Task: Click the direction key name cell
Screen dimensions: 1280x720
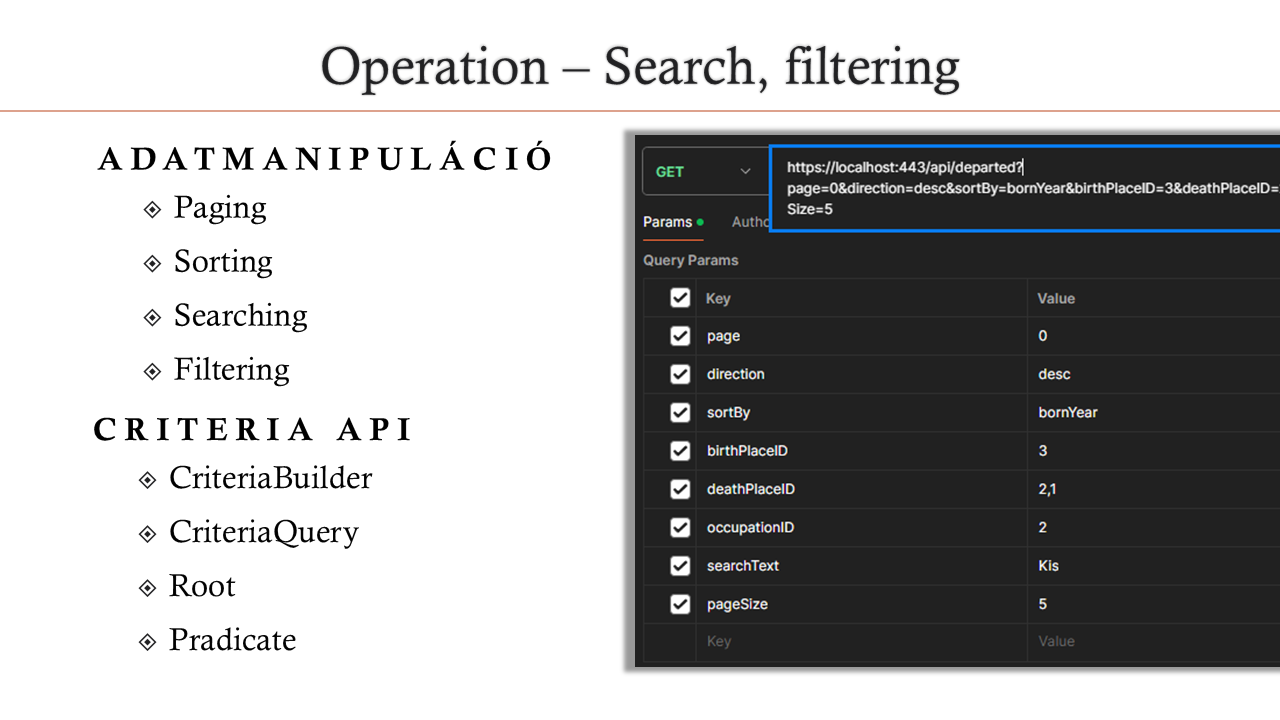Action: 735,374
